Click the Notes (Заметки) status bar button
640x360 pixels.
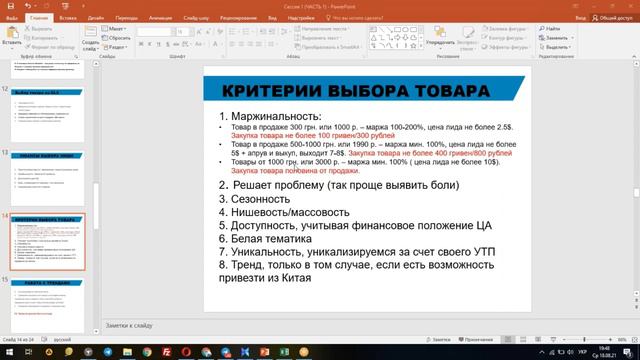(438, 340)
